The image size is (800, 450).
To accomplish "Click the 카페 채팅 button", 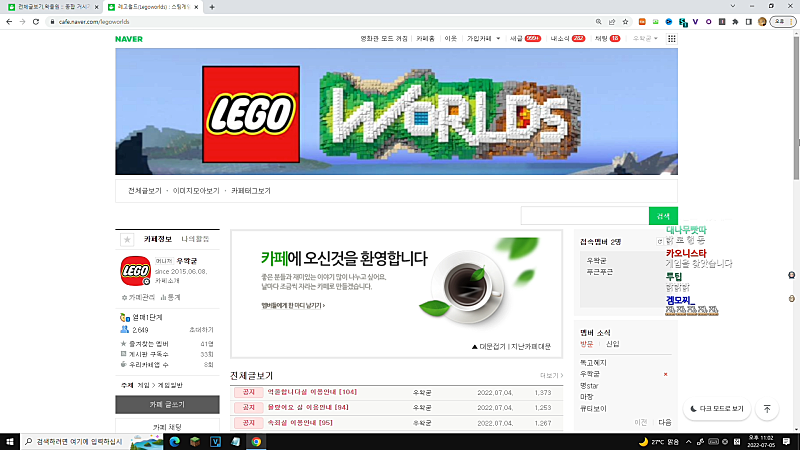I will click(167, 427).
